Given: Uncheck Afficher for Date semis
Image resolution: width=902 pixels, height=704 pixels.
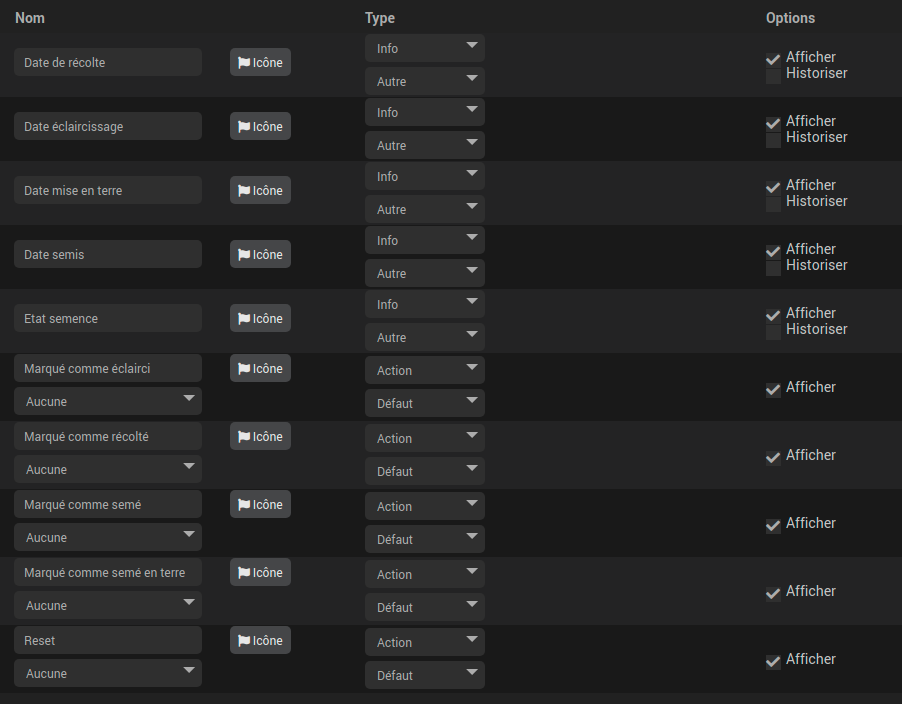Looking at the screenshot, I should (773, 252).
